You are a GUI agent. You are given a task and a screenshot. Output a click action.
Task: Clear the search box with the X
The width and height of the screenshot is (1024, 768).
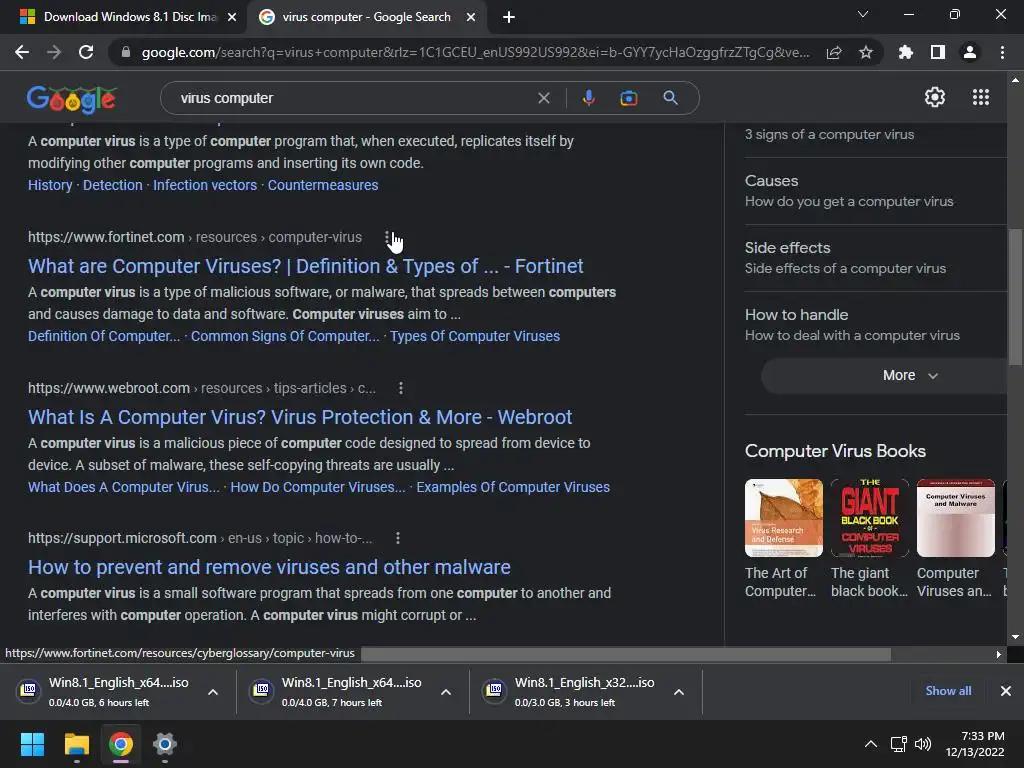[x=543, y=98]
